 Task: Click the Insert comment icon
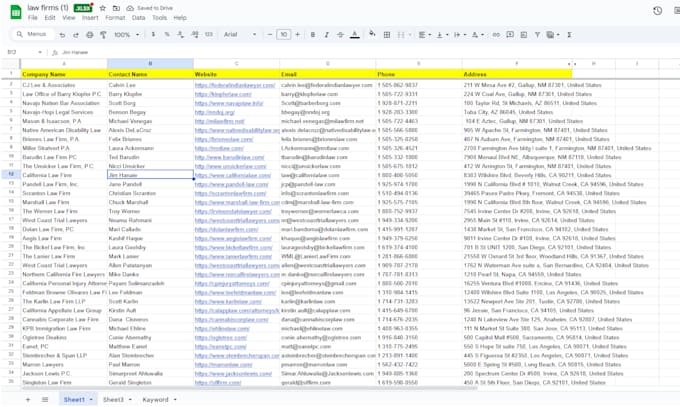pos(510,35)
